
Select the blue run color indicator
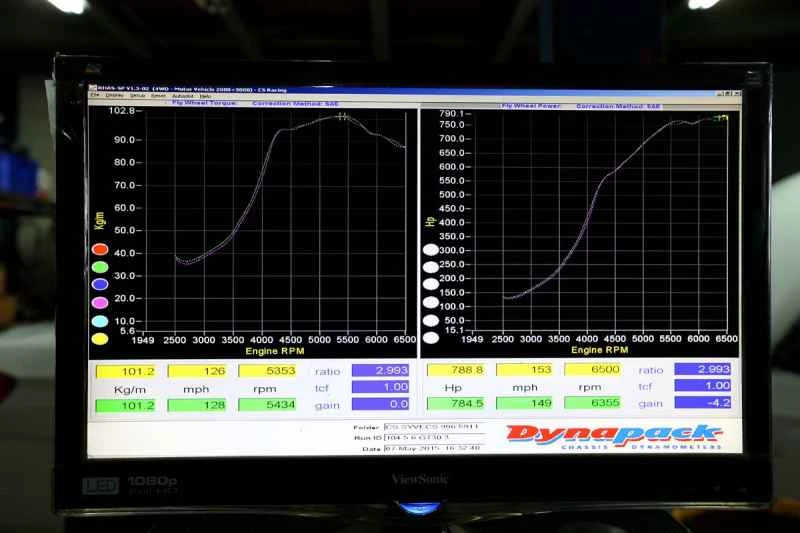click(x=100, y=285)
